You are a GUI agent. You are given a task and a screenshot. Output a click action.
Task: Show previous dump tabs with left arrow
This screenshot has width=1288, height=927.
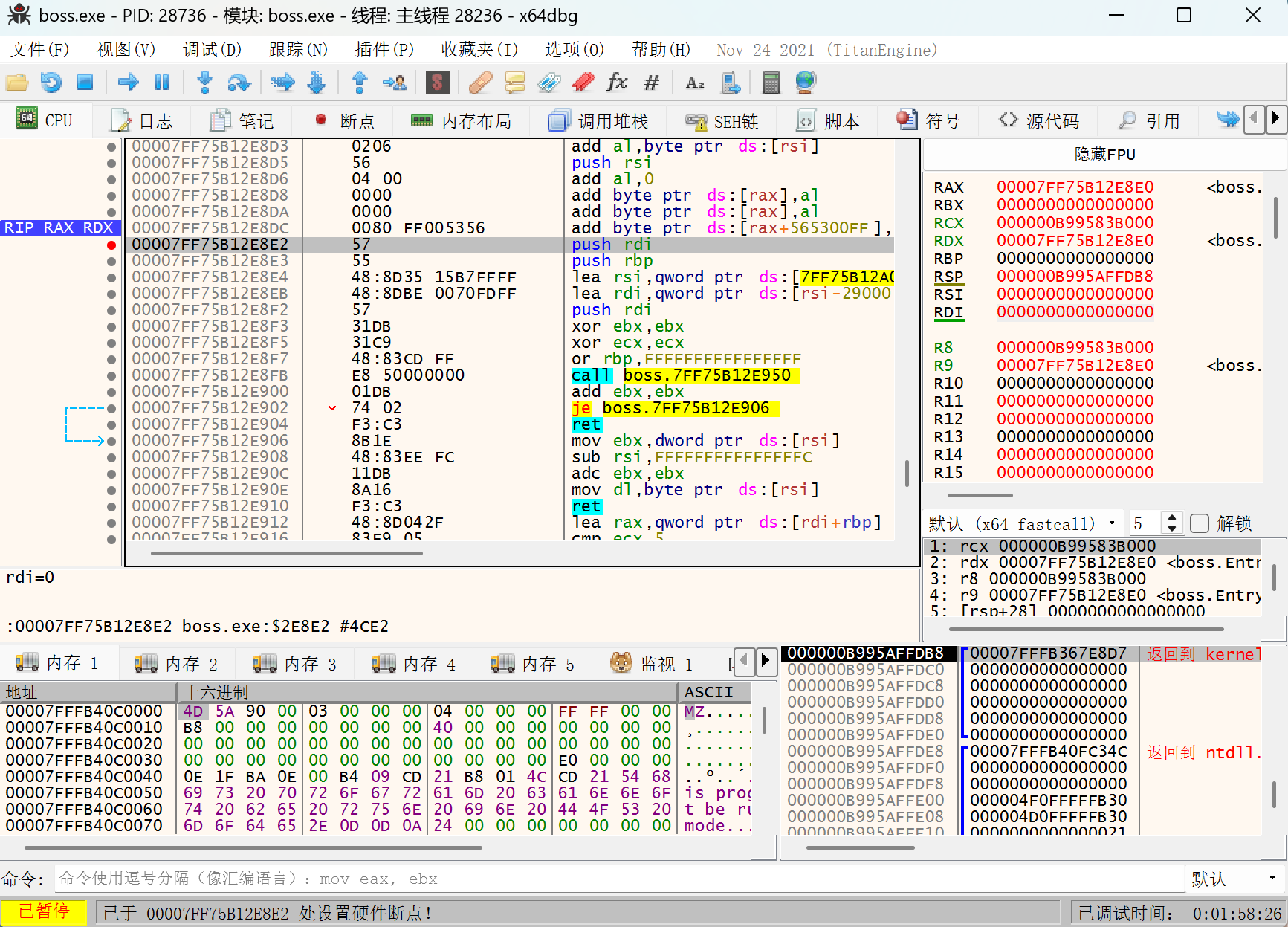[745, 662]
